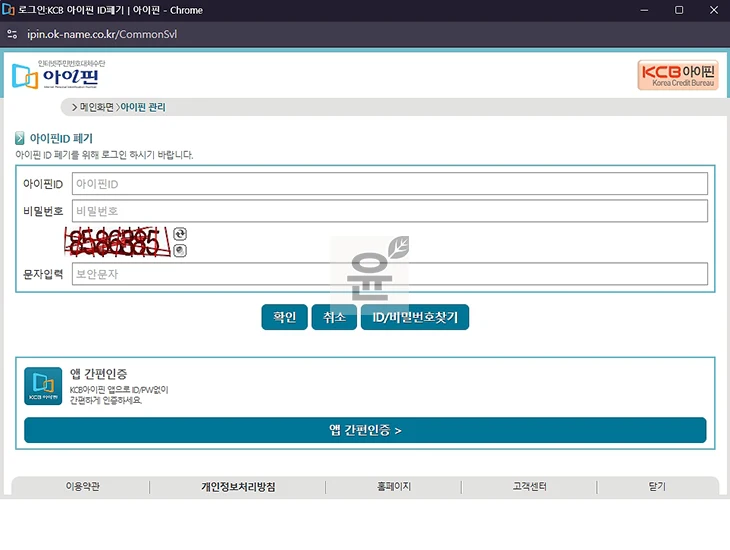The height and width of the screenshot is (550, 730).
Task: Click the KCB 아이핀 app icon
Action: point(43,386)
